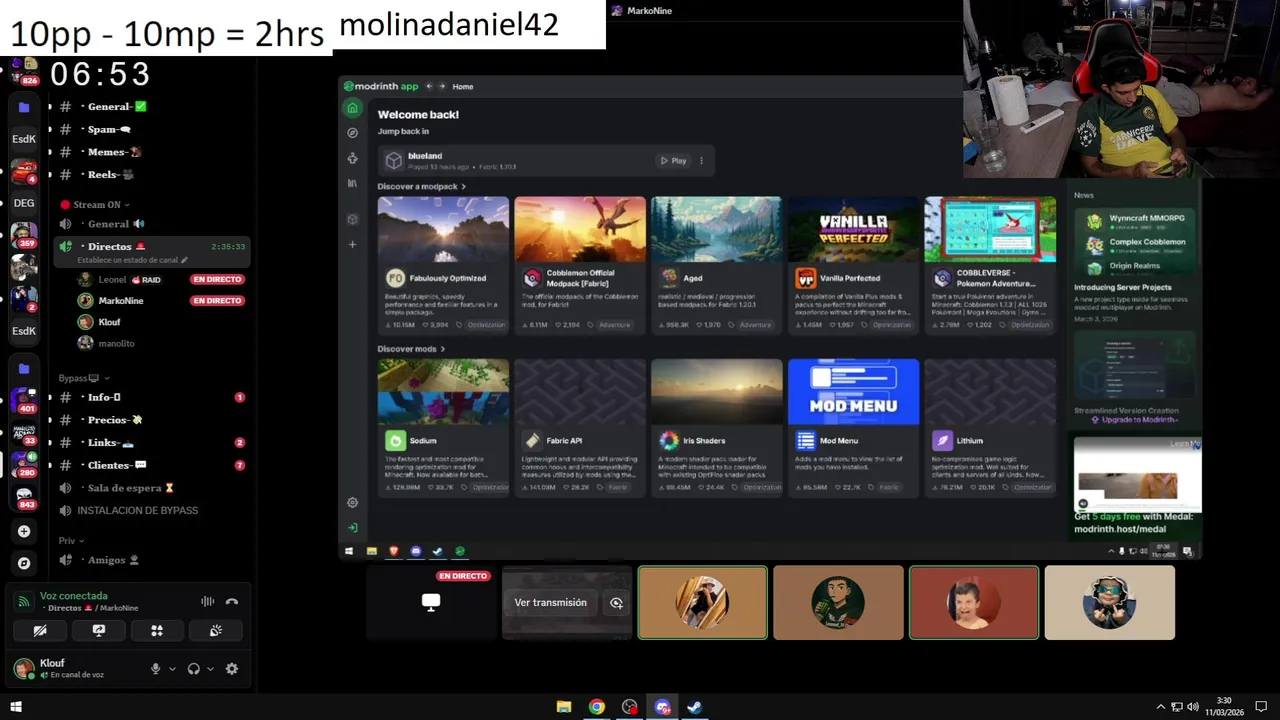Open Discord user settings gear
The image size is (1280, 720).
click(x=232, y=669)
